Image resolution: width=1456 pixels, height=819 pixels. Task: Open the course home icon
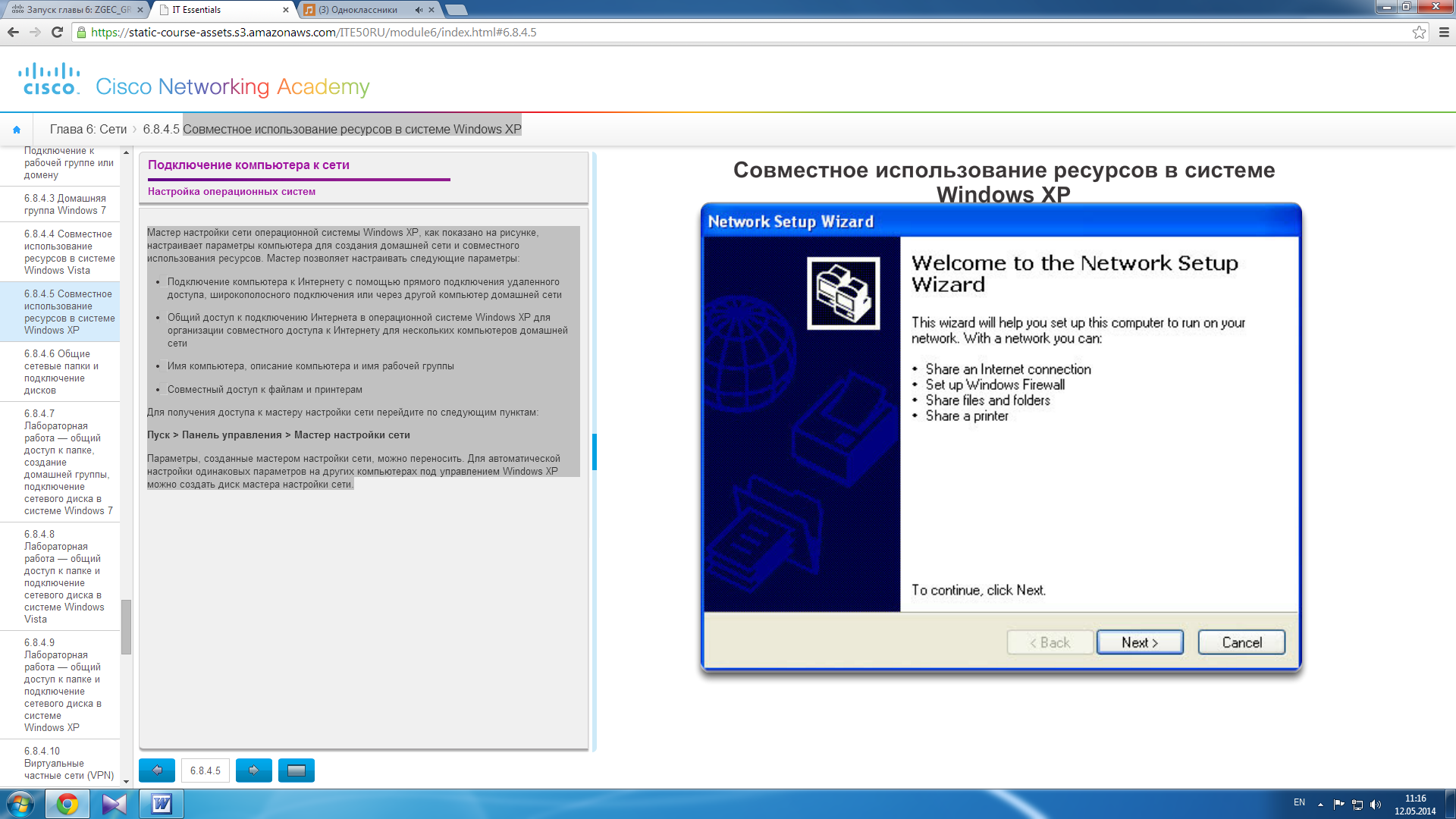click(x=16, y=130)
